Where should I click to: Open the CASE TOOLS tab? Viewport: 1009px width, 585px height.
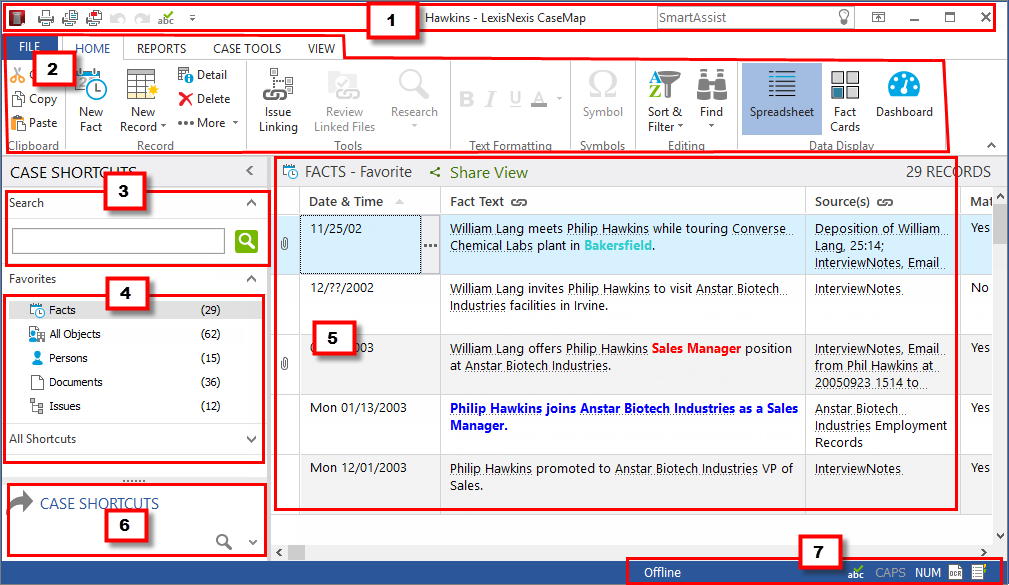247,48
